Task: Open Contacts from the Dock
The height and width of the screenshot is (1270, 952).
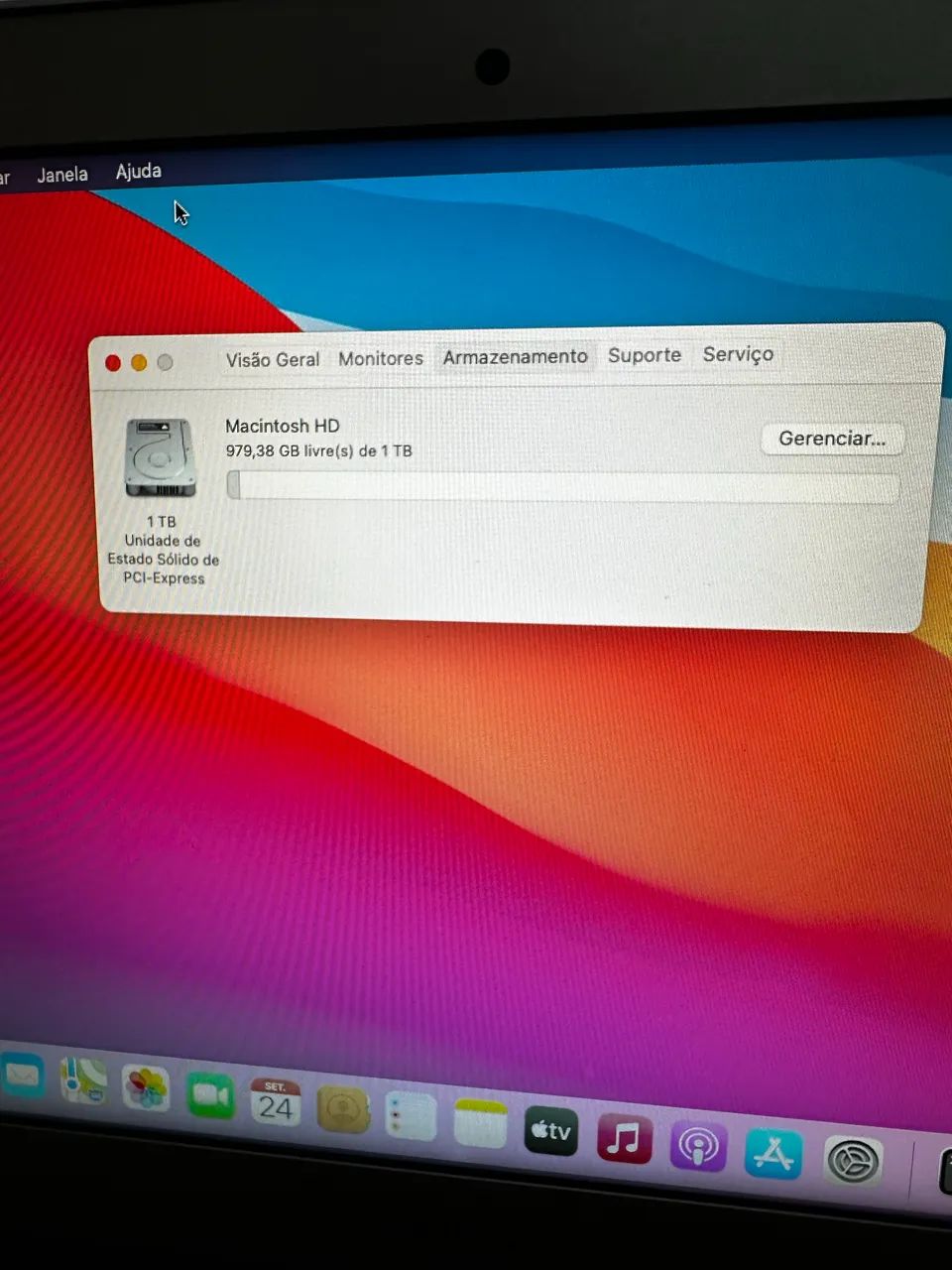Action: point(343,1109)
